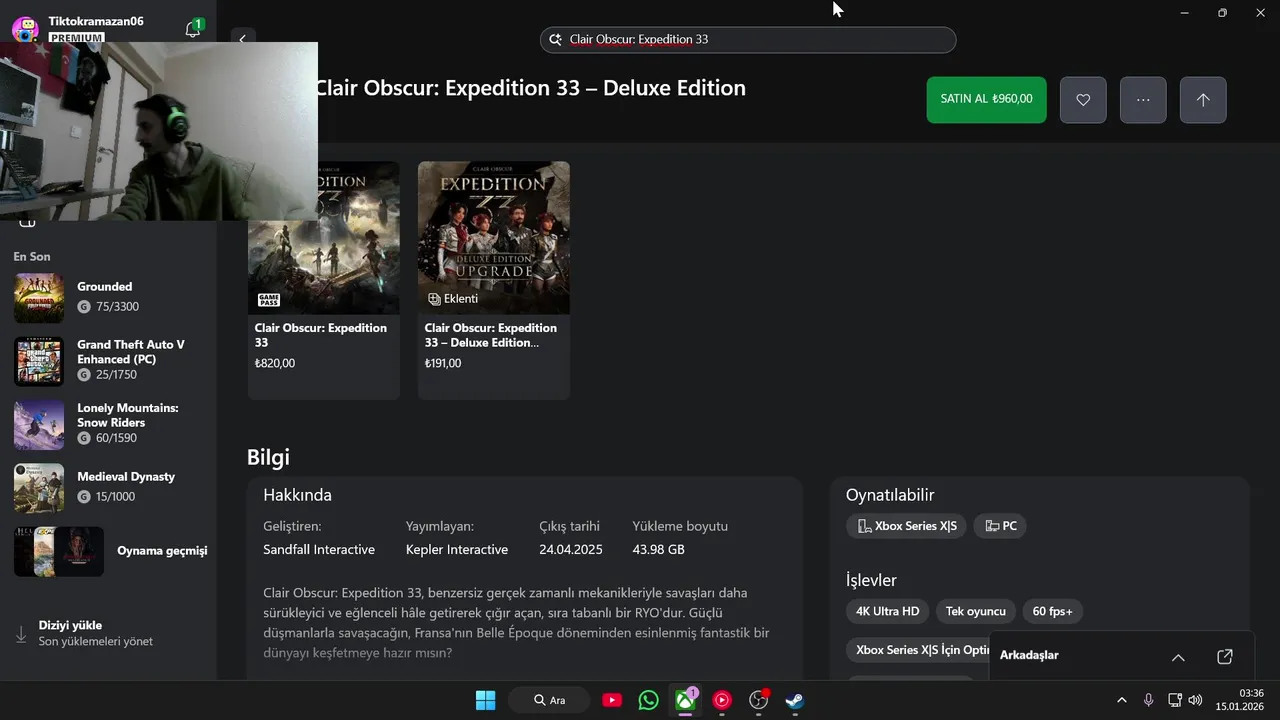Click the PC platform tag
The width and height of the screenshot is (1280, 720).
(x=1000, y=526)
